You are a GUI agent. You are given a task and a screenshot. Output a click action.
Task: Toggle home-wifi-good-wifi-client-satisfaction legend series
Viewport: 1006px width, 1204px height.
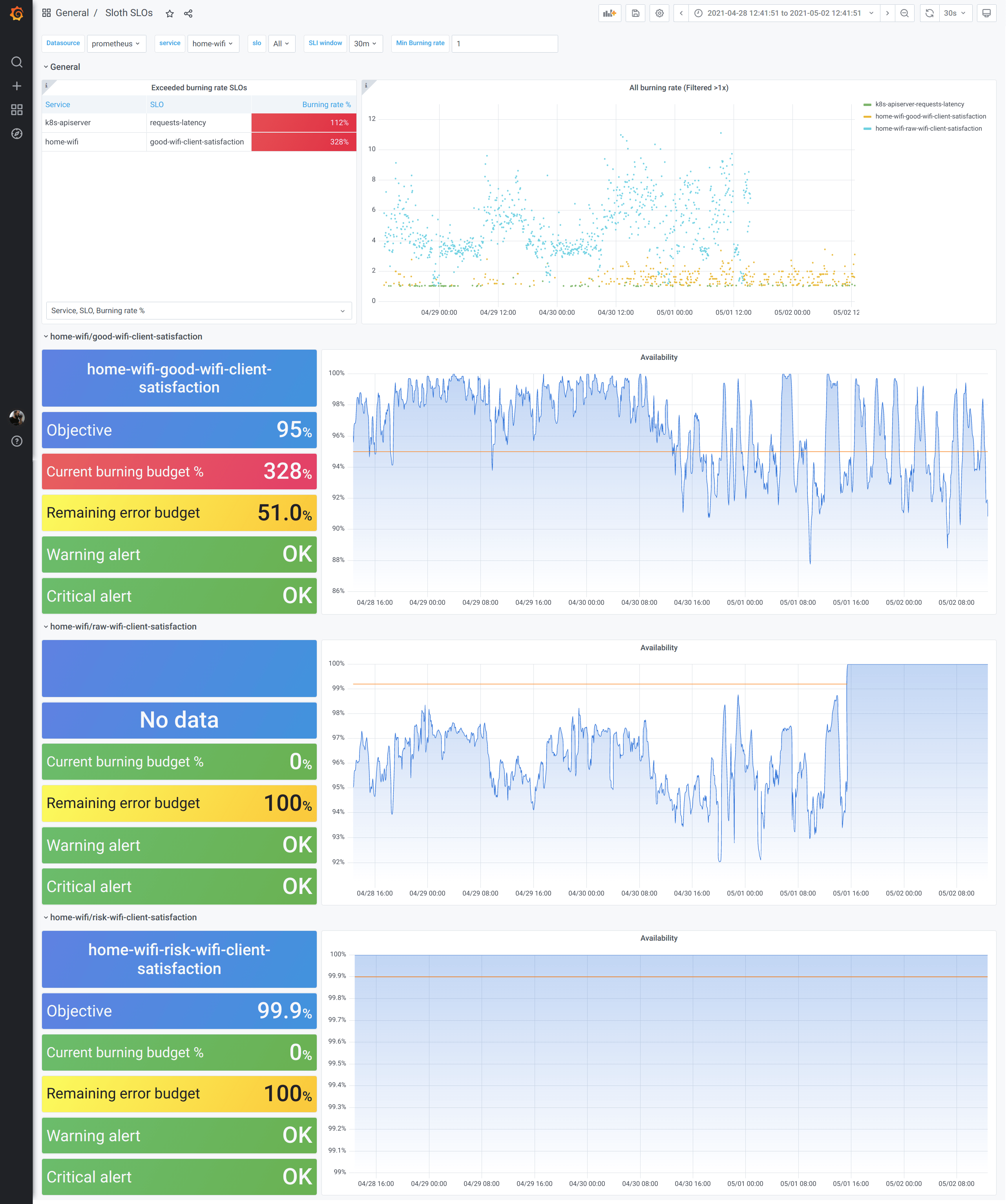pos(930,117)
